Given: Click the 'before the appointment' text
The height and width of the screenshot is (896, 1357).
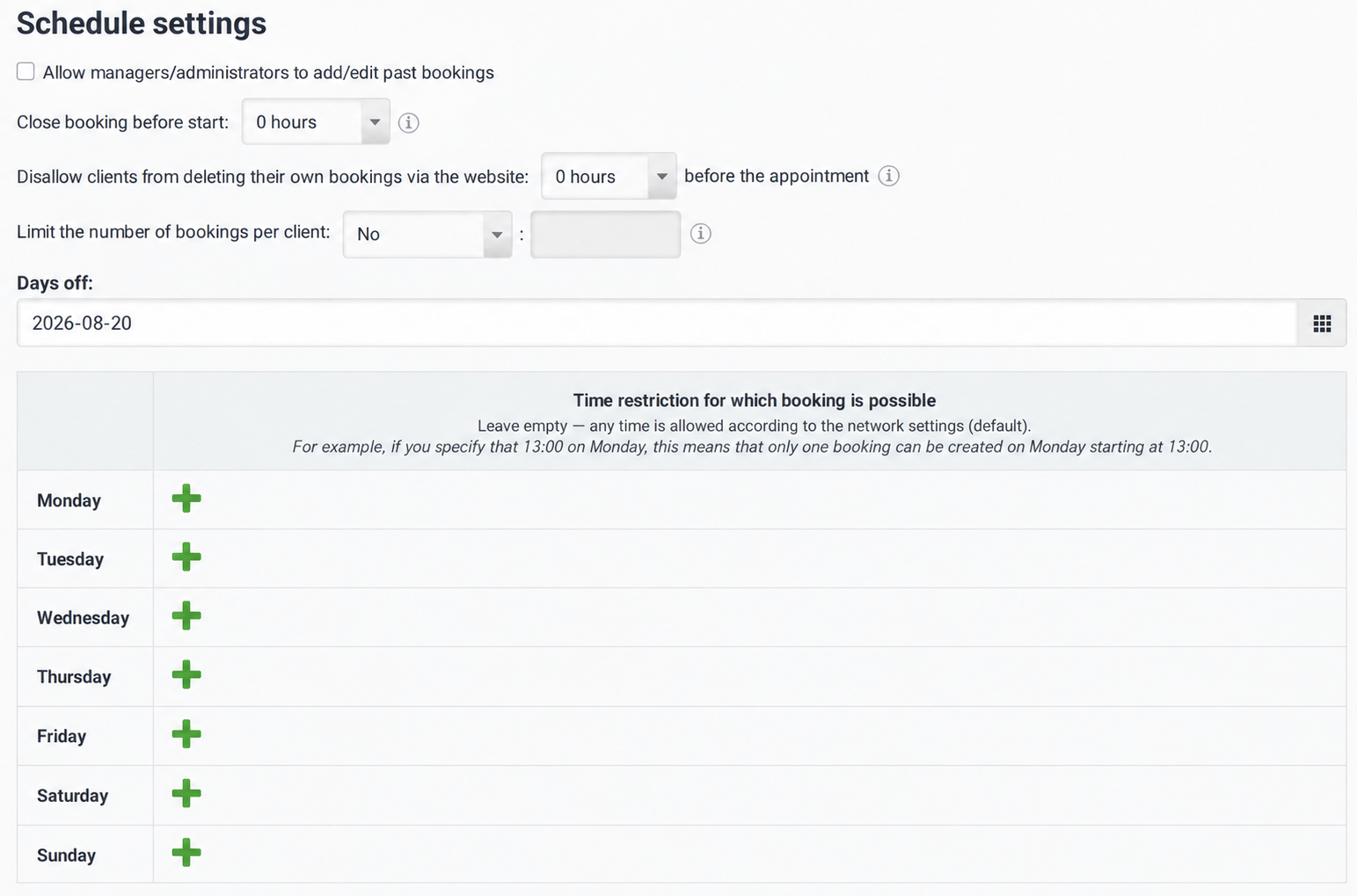Looking at the screenshot, I should click(777, 176).
